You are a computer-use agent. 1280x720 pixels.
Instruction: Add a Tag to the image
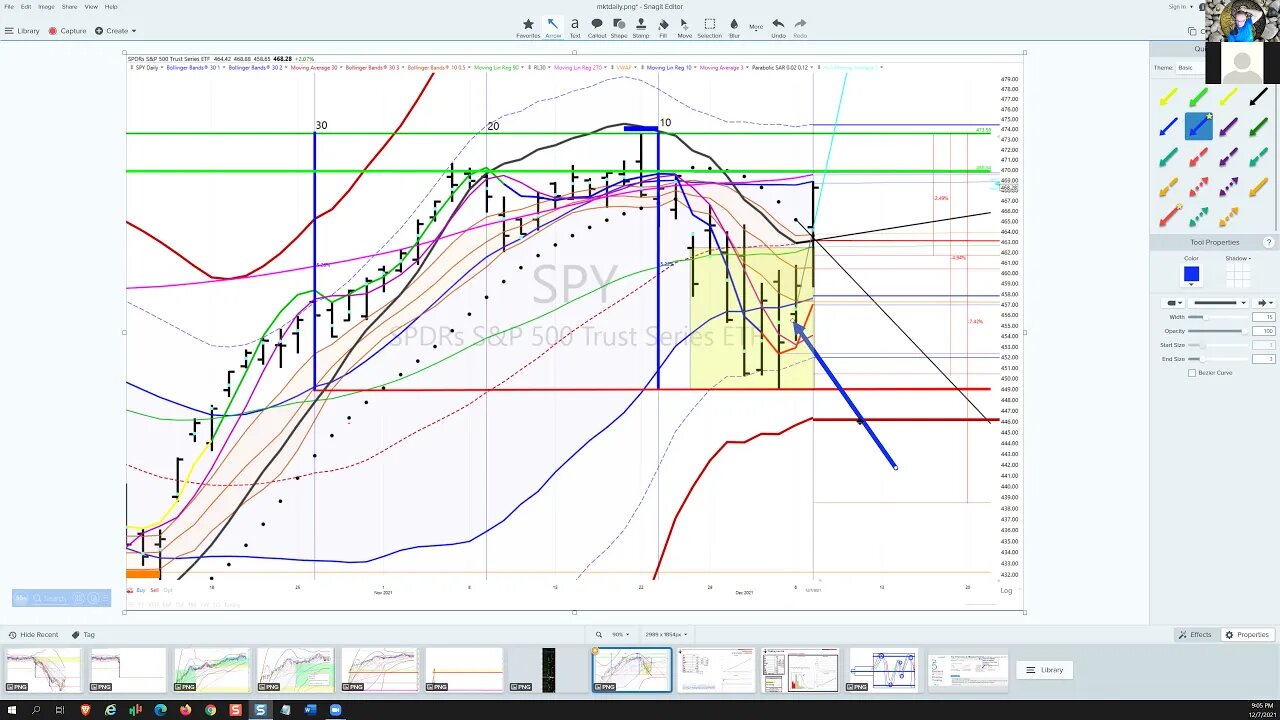pos(83,635)
